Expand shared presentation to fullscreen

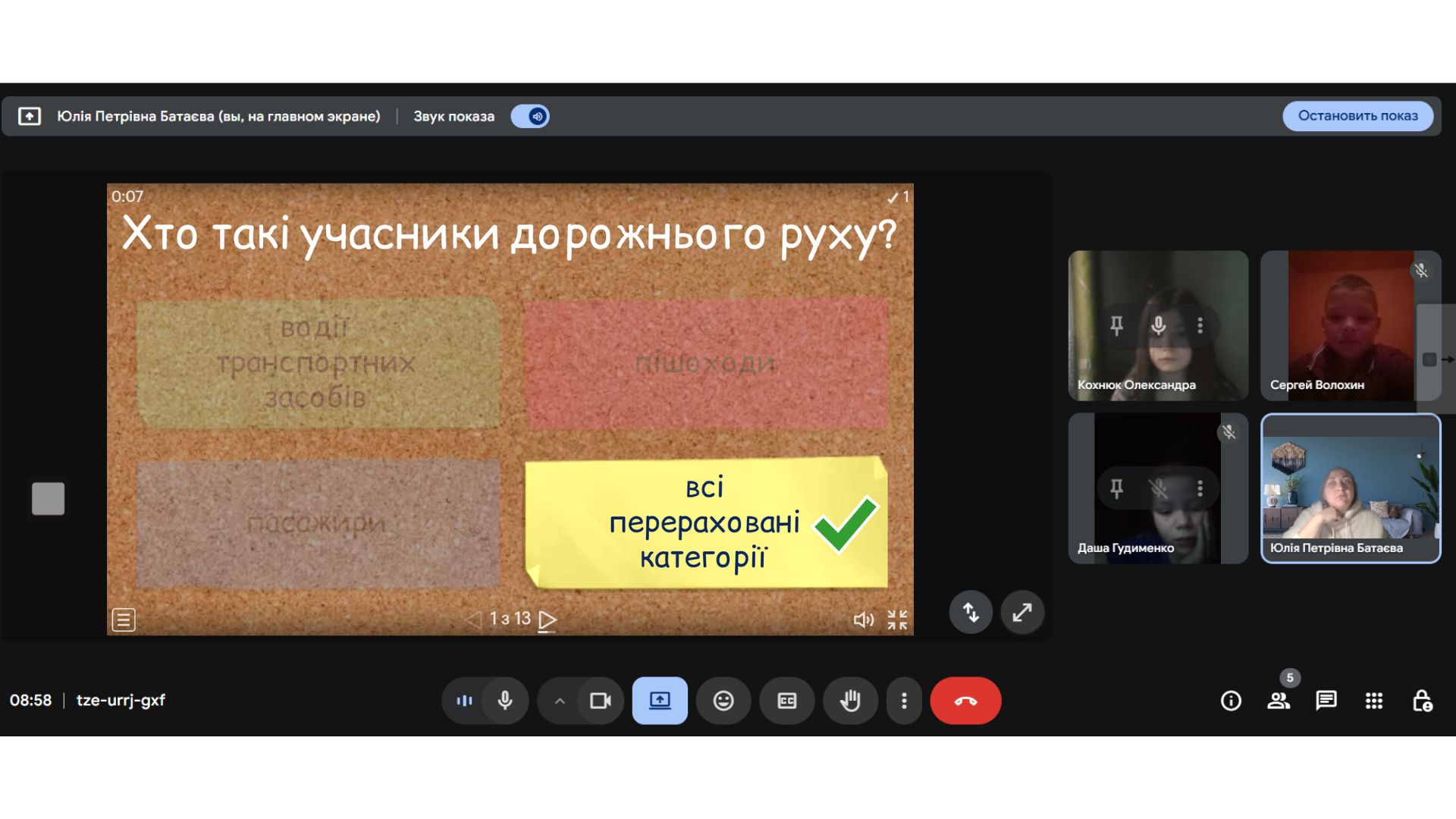coord(1022,612)
